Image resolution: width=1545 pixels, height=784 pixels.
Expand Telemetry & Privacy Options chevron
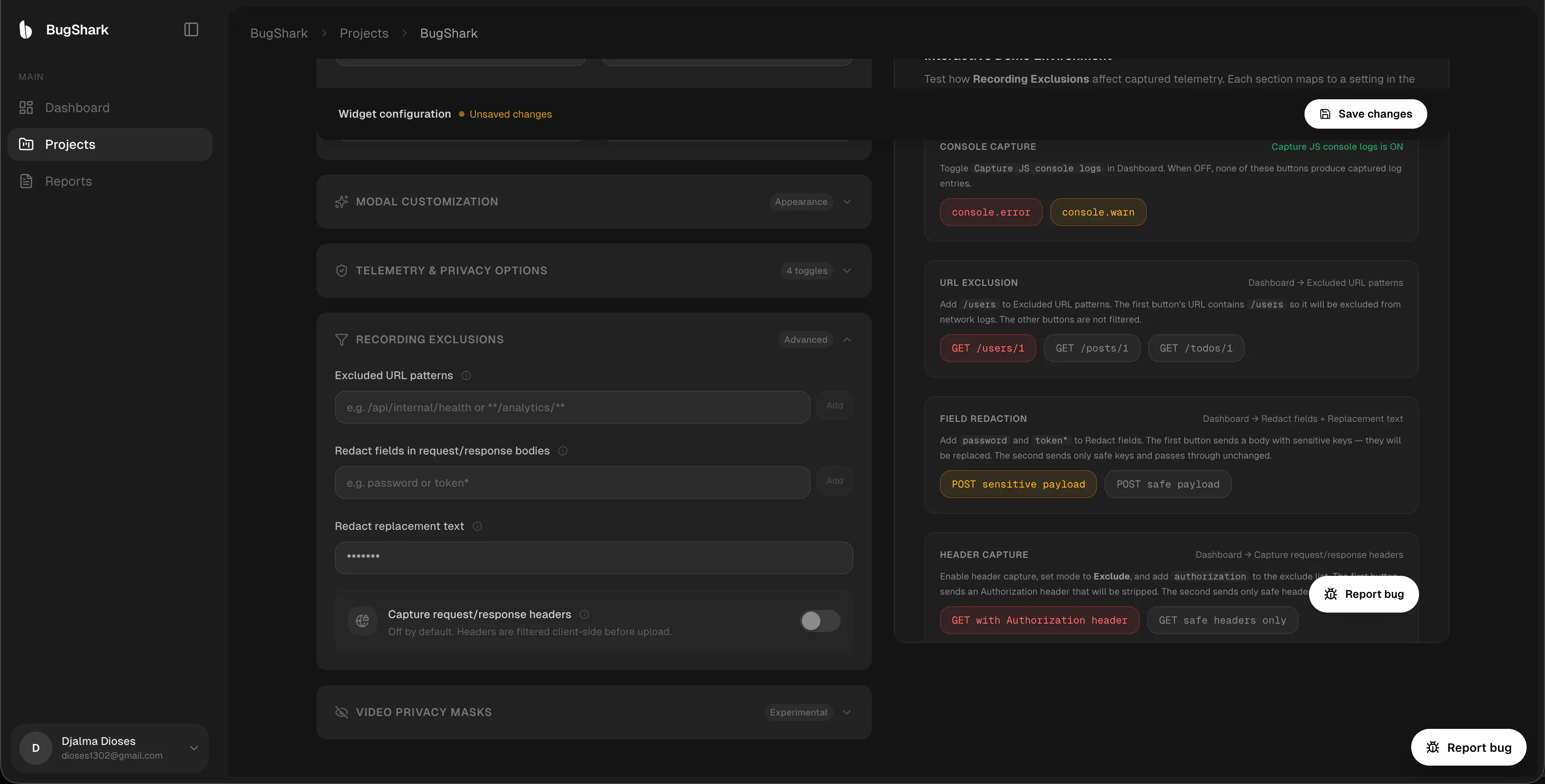pyautogui.click(x=847, y=270)
